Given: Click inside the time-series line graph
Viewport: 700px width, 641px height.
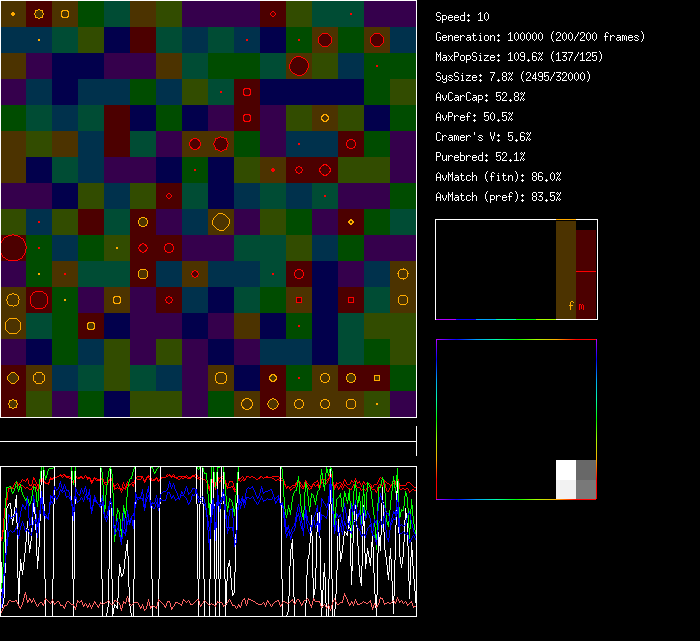Looking at the screenshot, I should [208, 541].
